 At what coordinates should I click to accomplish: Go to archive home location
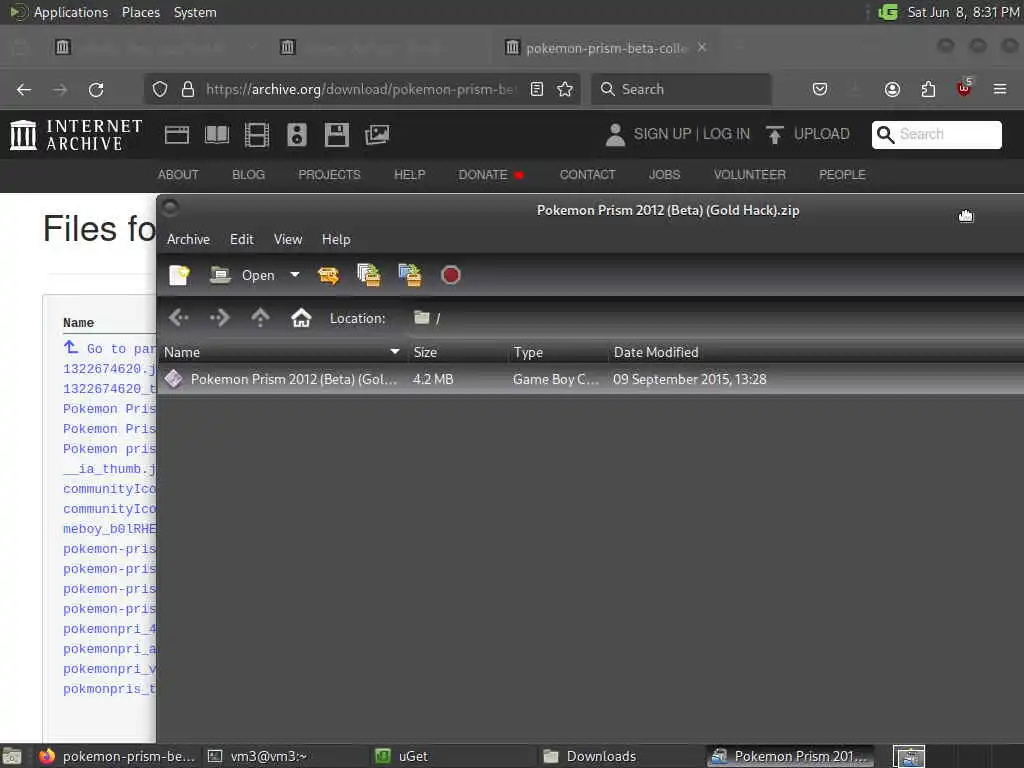pos(301,318)
